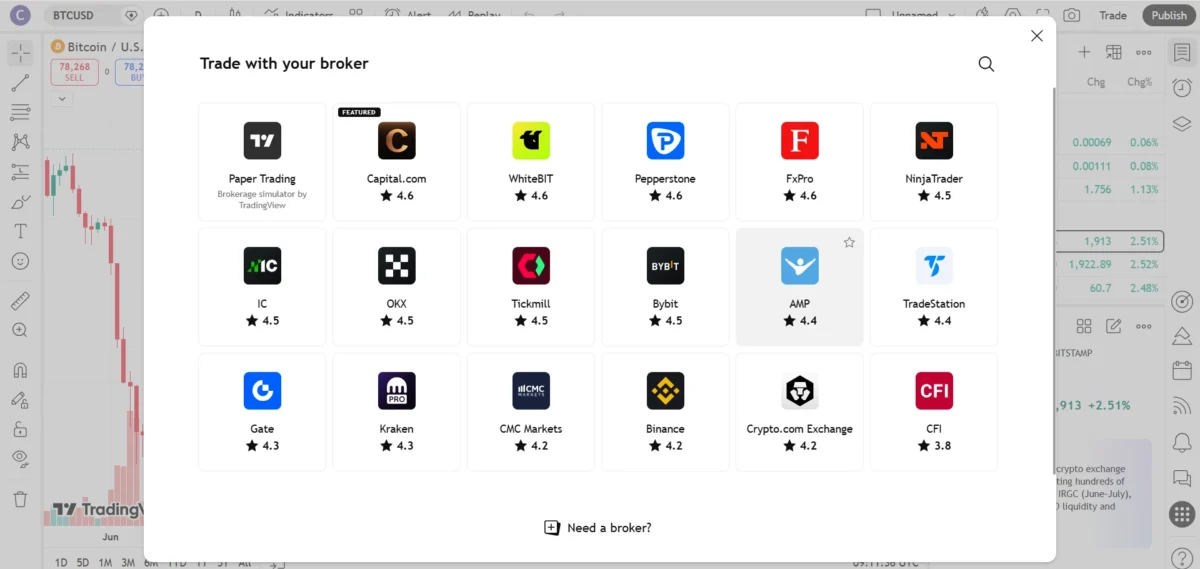Select the Fib retracement tool
The image size is (1200, 569).
click(x=20, y=112)
